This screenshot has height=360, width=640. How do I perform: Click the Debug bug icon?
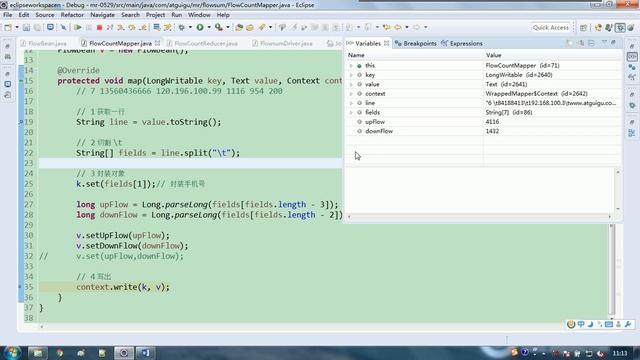(181, 27)
